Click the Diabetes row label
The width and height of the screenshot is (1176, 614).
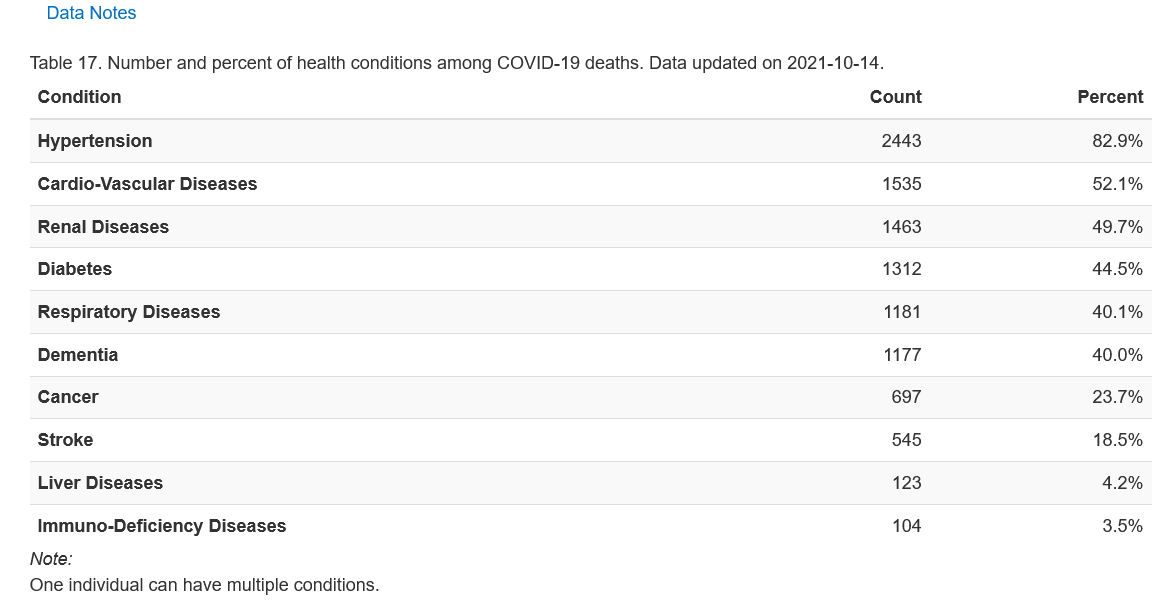(x=75, y=269)
